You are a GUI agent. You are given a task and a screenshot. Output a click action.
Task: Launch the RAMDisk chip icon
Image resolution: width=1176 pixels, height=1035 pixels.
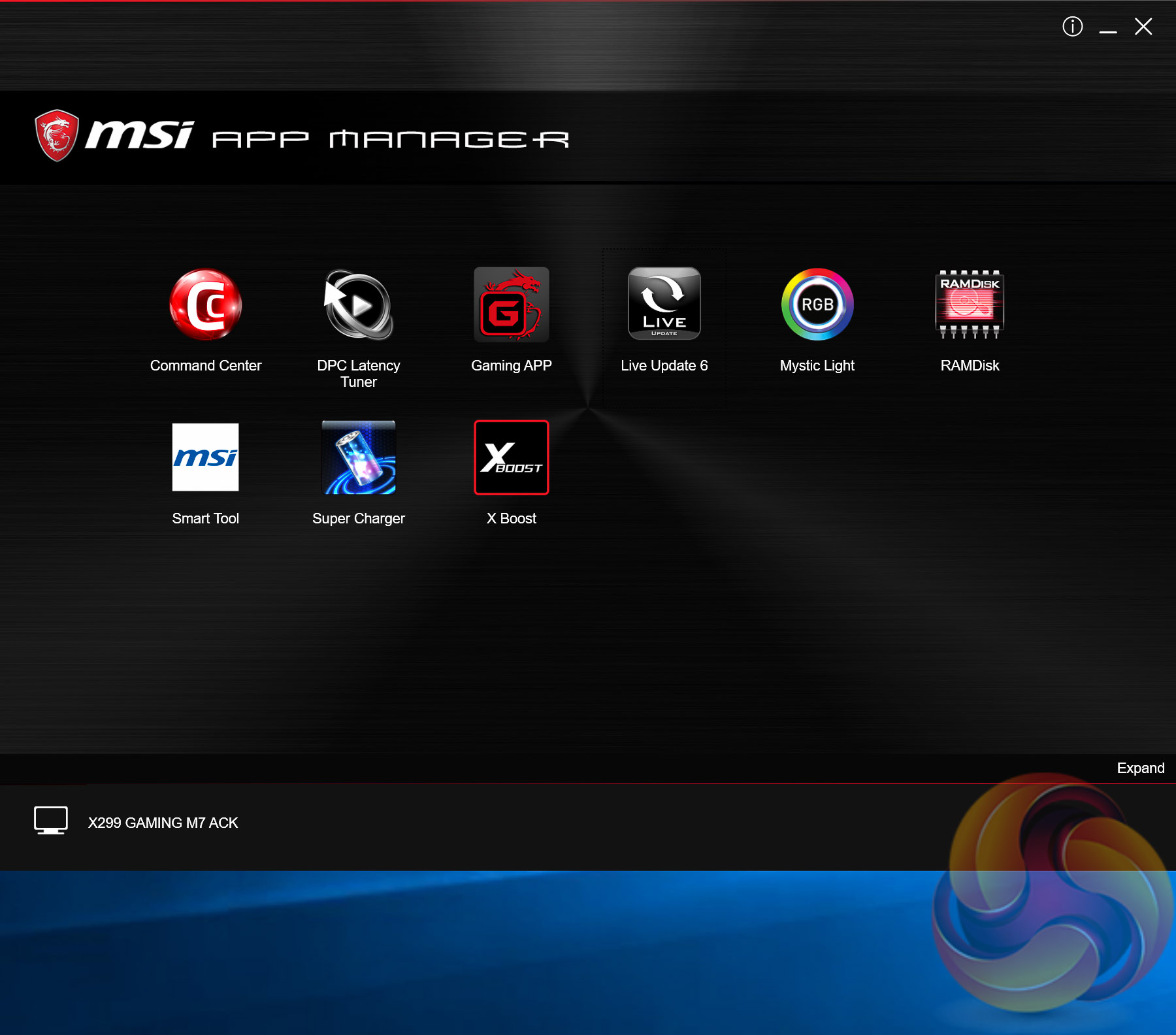pyautogui.click(x=970, y=304)
